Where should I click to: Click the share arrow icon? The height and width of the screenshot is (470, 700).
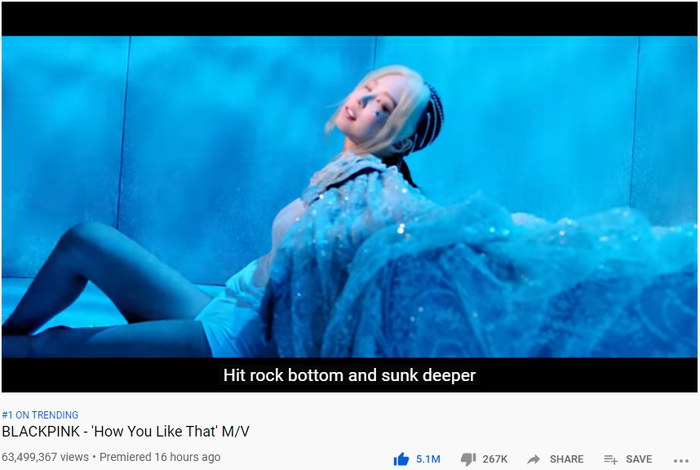(533, 459)
